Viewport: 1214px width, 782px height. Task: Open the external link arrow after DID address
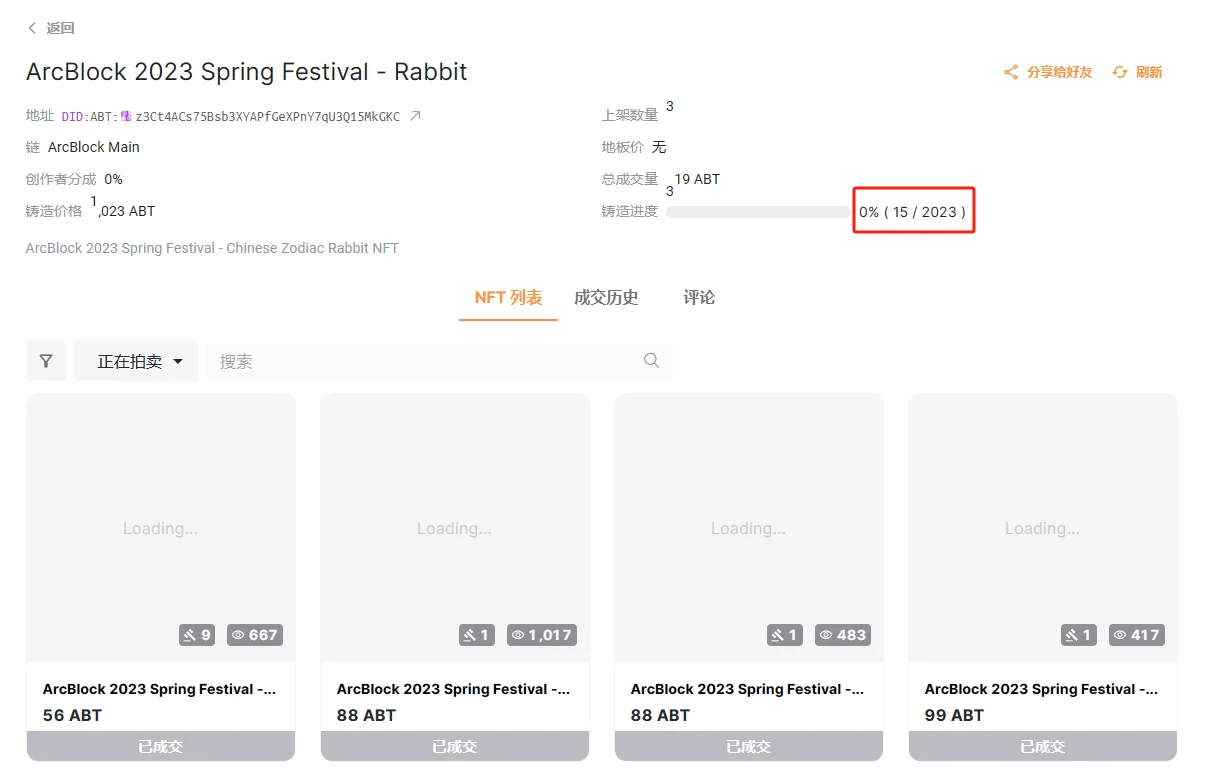tap(415, 116)
